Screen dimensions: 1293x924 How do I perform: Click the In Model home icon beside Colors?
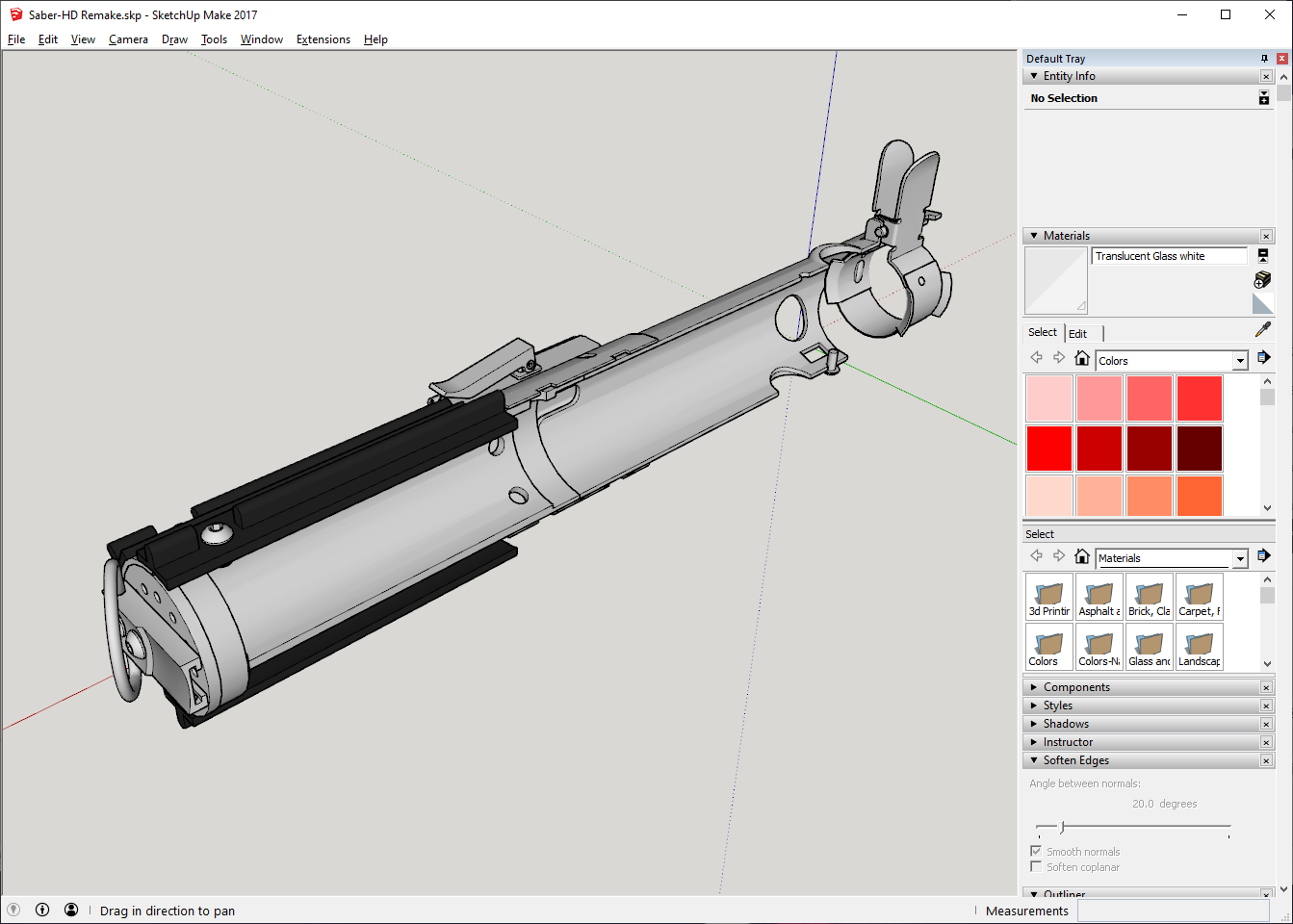(1082, 358)
